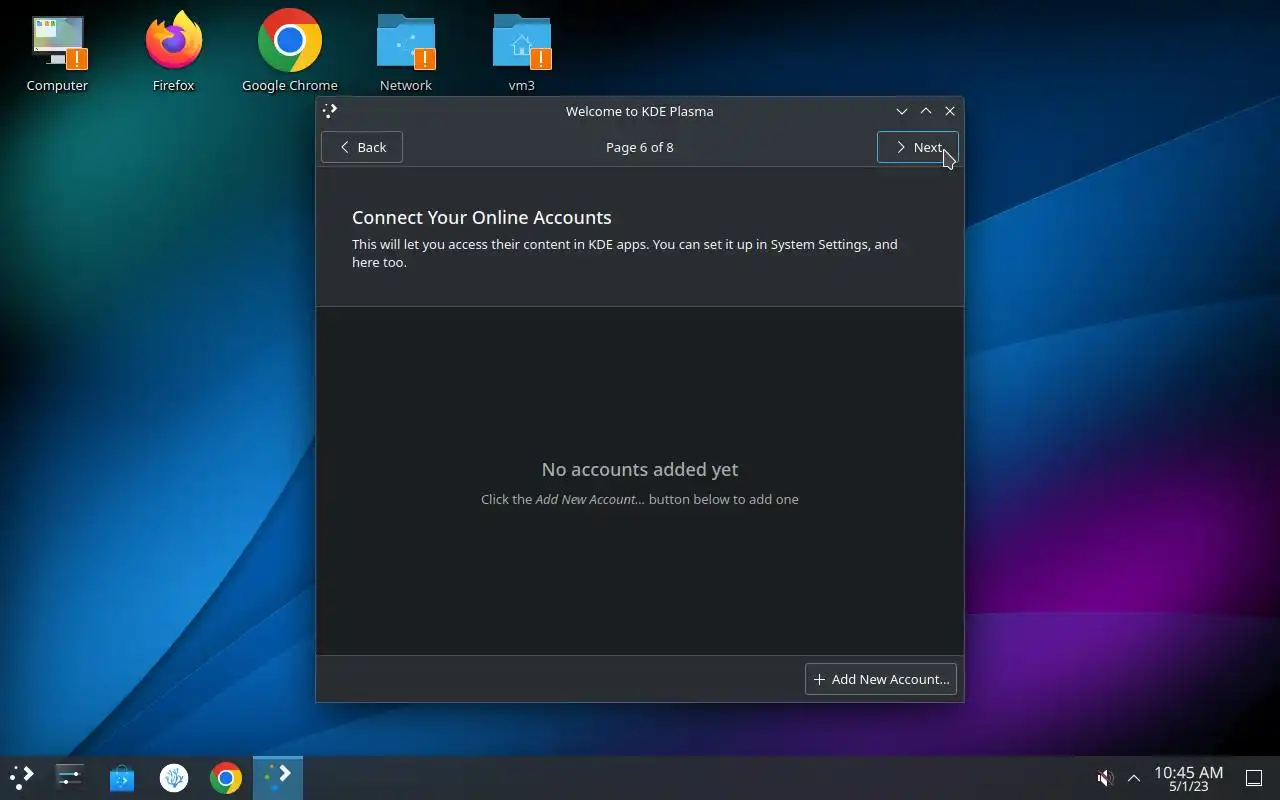This screenshot has height=800, width=1280.
Task: Select the Welcome Center task in taskbar
Action: point(278,777)
